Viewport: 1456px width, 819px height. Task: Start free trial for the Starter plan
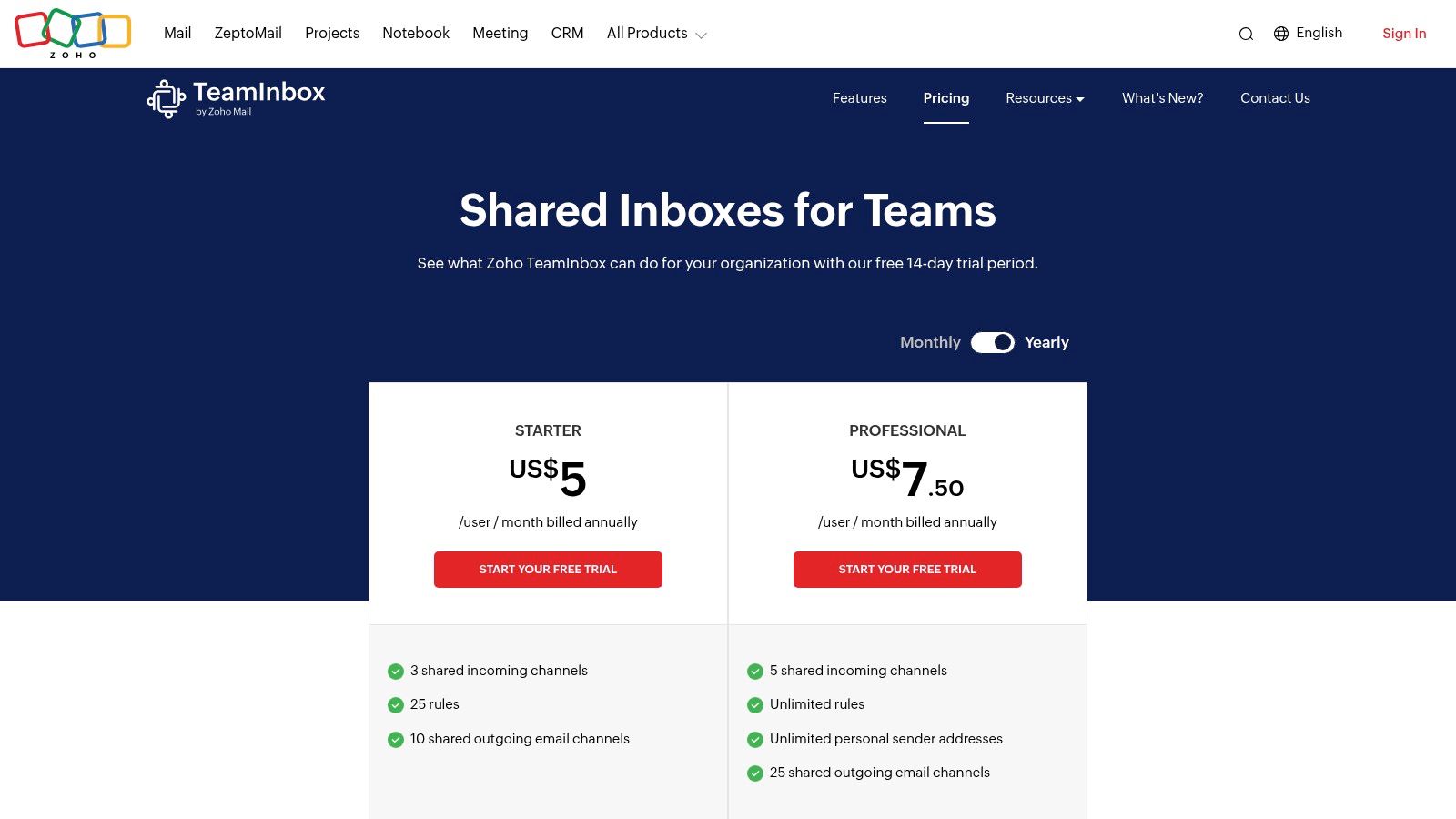click(x=548, y=570)
